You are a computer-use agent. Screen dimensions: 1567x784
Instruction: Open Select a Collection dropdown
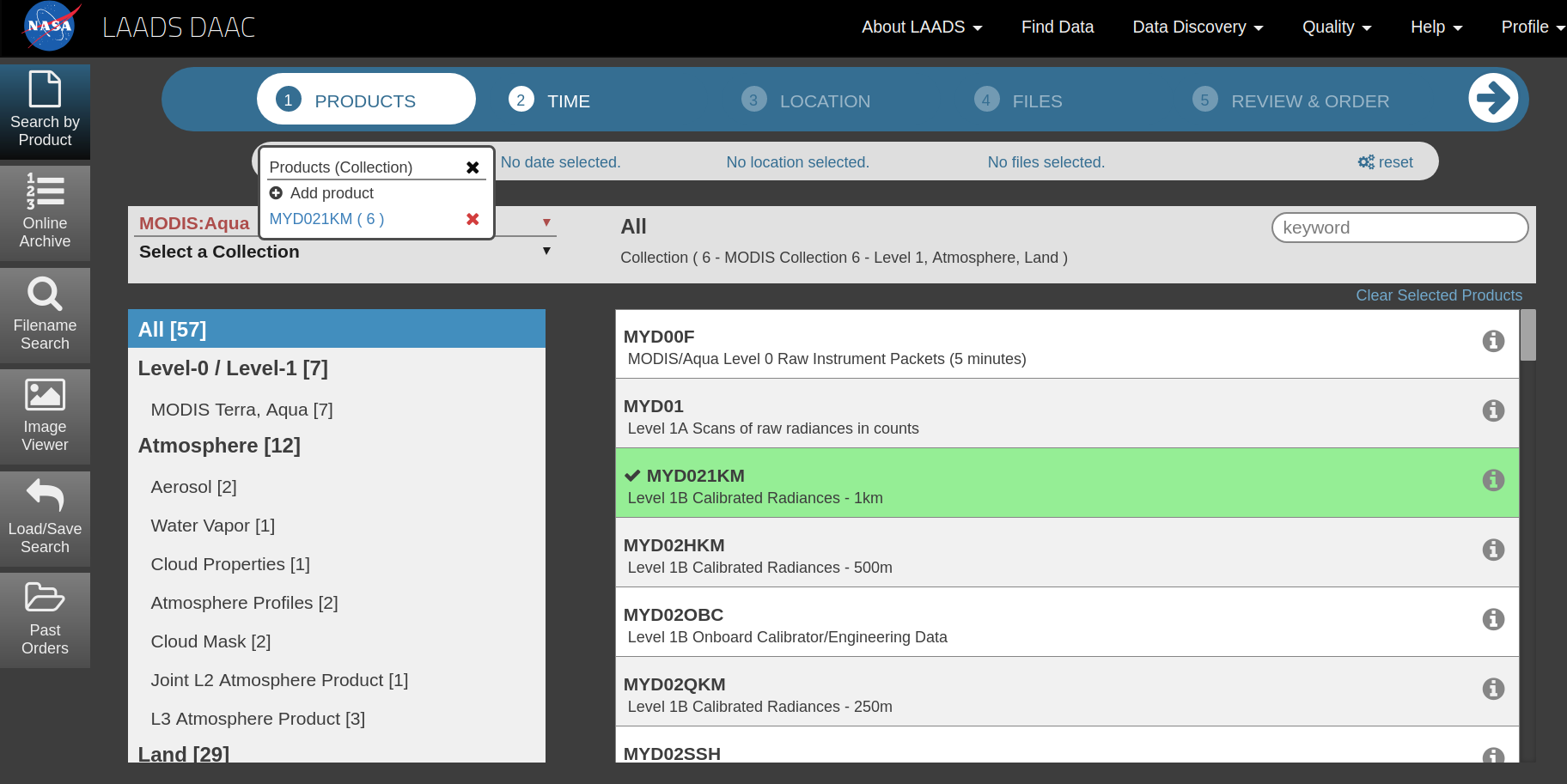tap(344, 252)
